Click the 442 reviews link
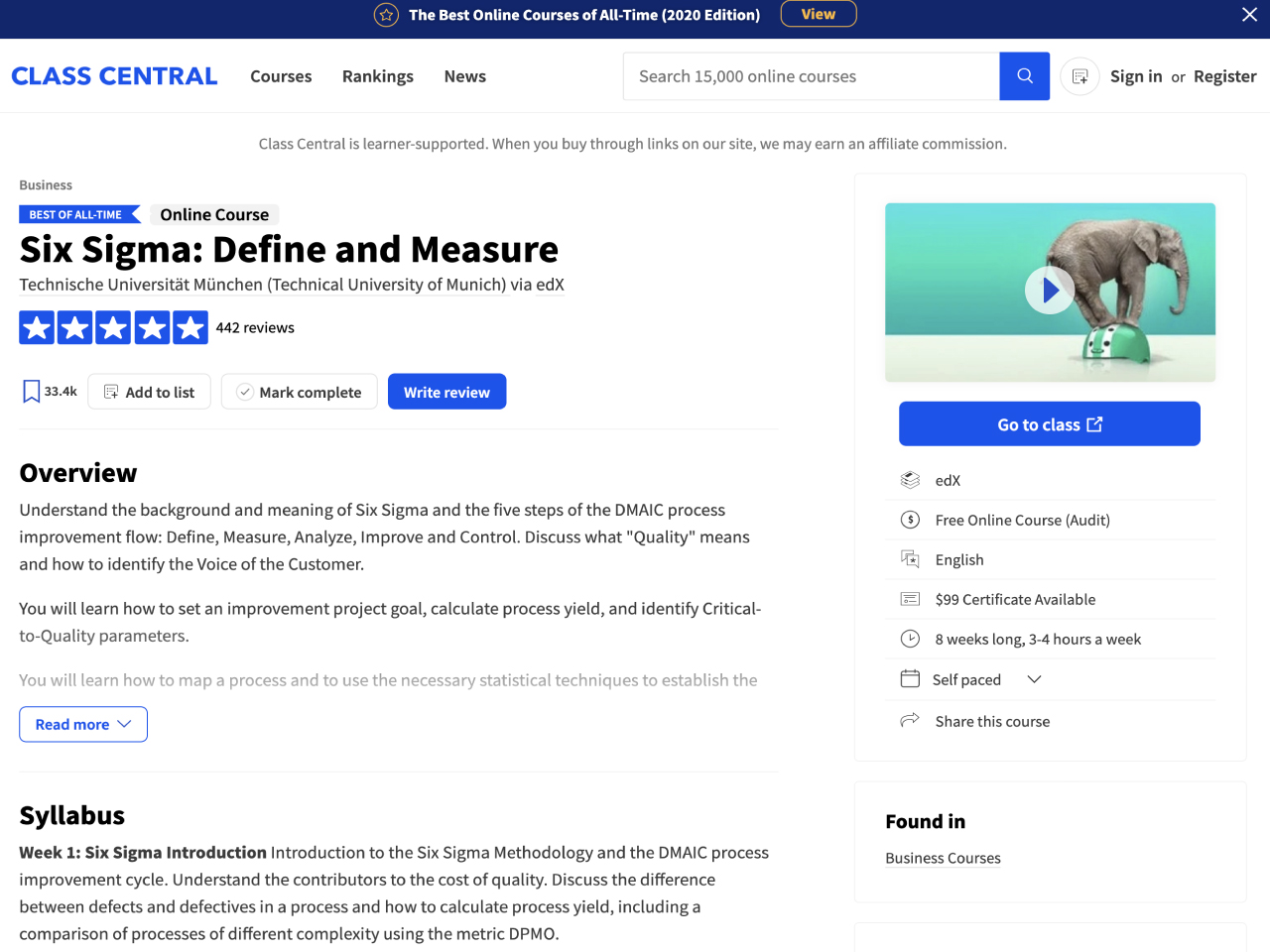Screen dimensions: 1270x952 pyautogui.click(x=255, y=328)
